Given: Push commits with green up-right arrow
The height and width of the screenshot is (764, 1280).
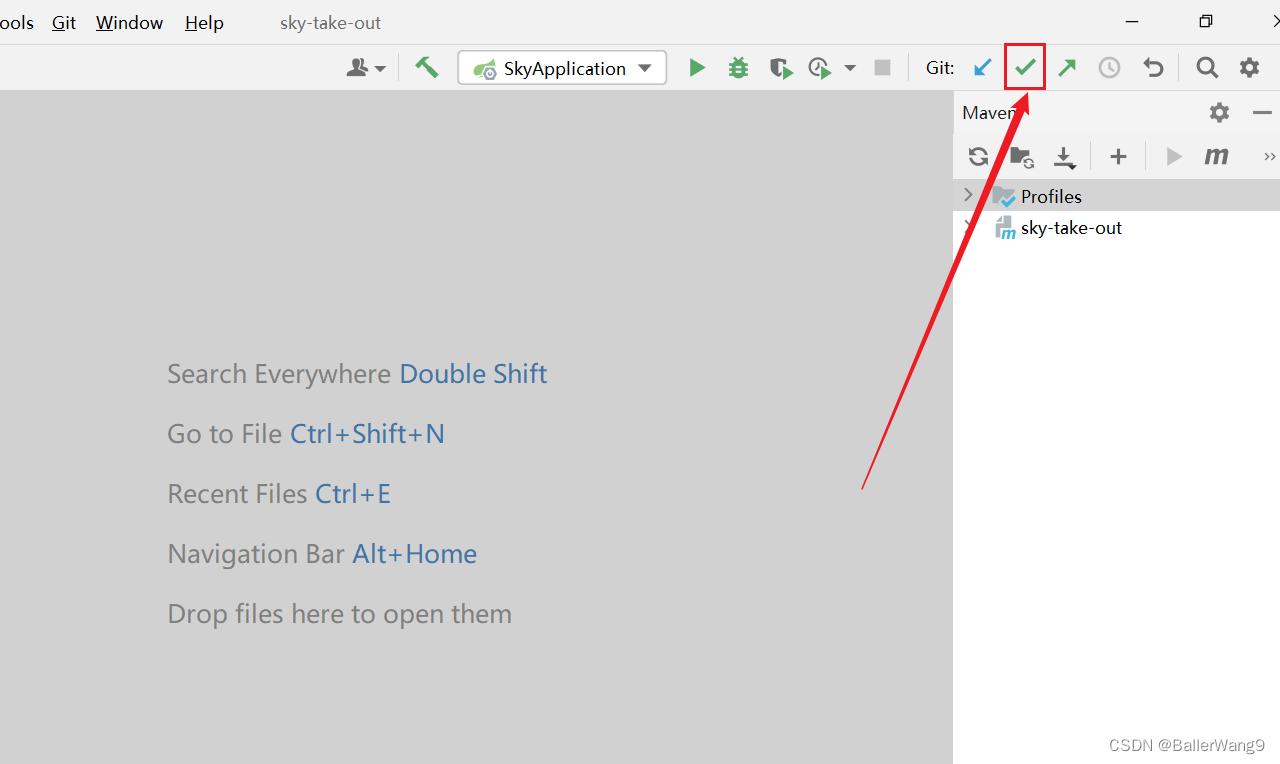Looking at the screenshot, I should pyautogui.click(x=1067, y=68).
